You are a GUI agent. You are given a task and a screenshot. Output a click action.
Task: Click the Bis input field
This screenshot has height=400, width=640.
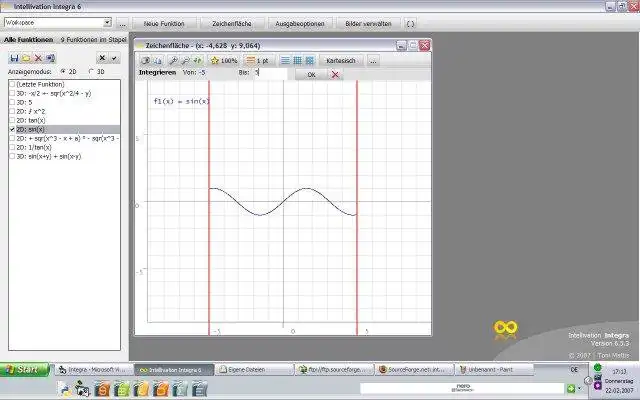[270, 73]
